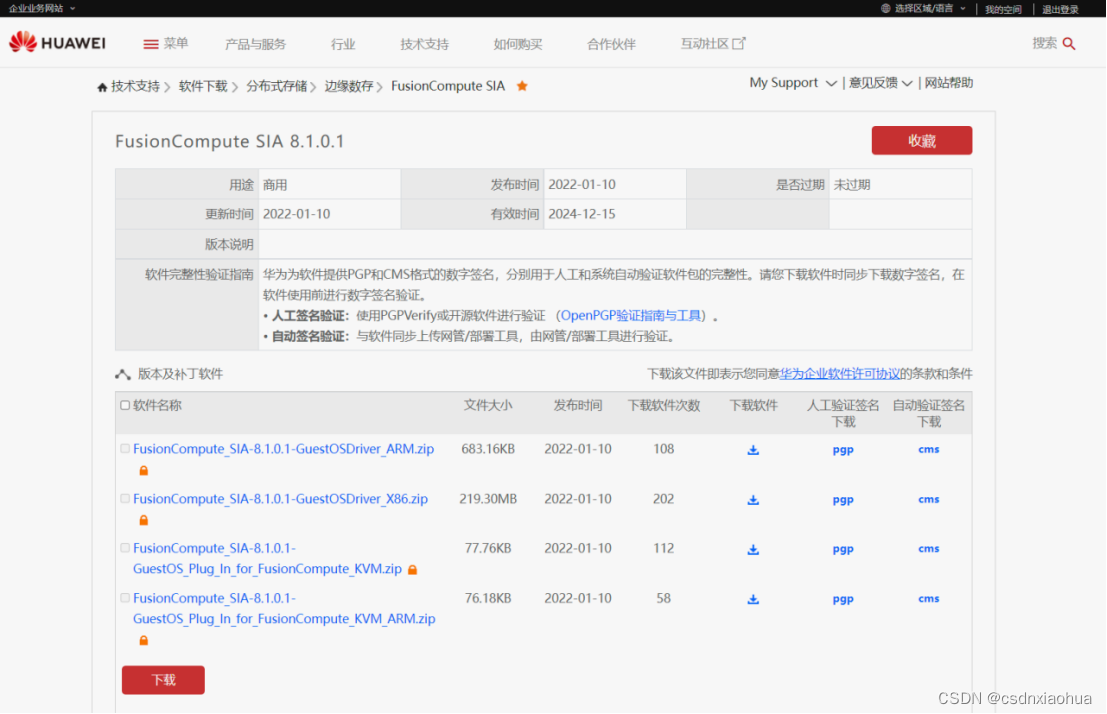Click the download count 202 cell
This screenshot has height=714, width=1107.
point(663,499)
